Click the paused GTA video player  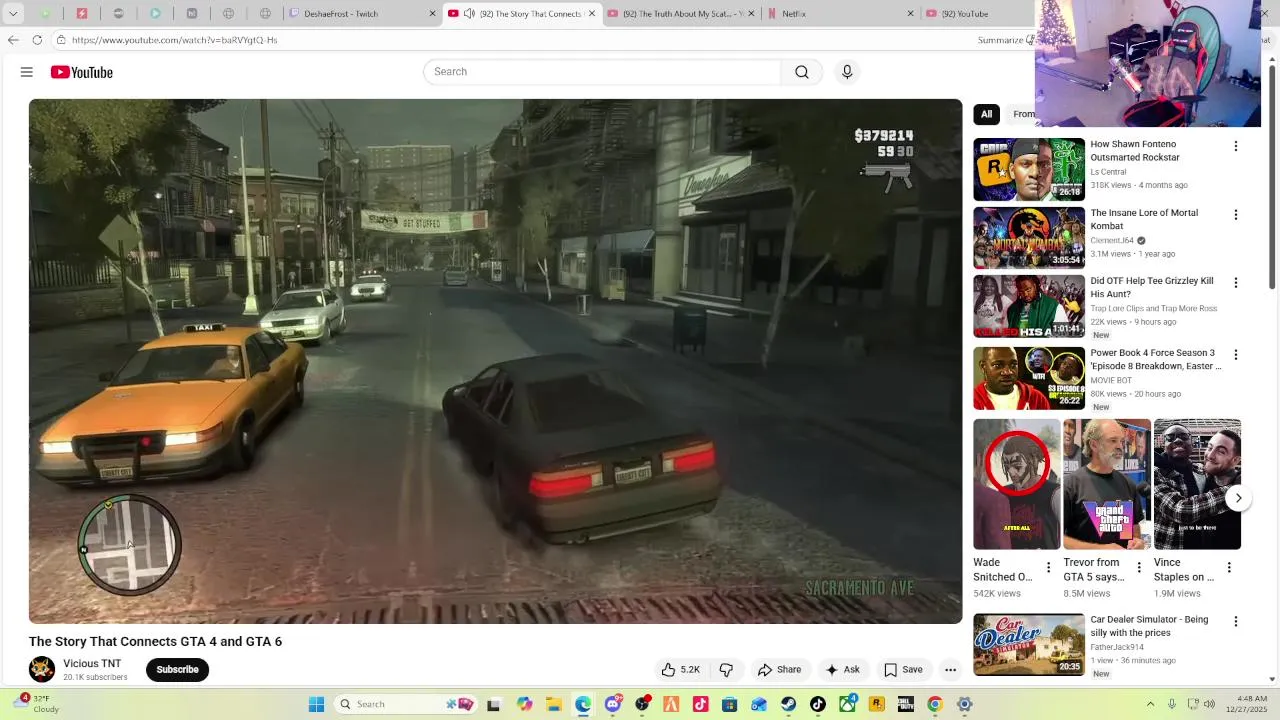click(495, 361)
